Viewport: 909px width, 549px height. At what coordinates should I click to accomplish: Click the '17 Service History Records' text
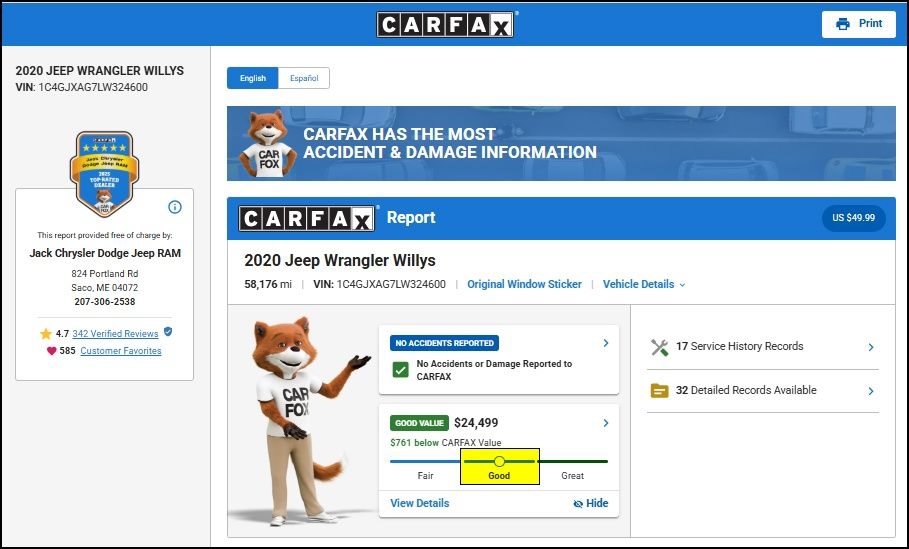(740, 346)
